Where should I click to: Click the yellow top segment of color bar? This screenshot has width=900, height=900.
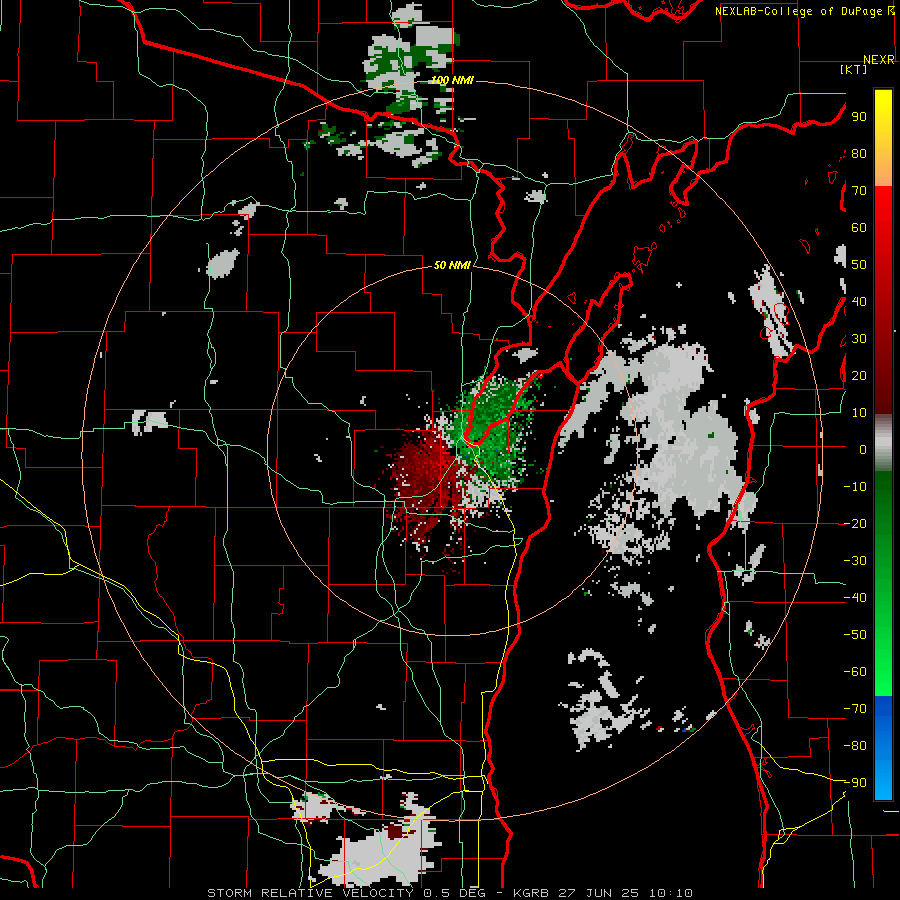point(883,138)
